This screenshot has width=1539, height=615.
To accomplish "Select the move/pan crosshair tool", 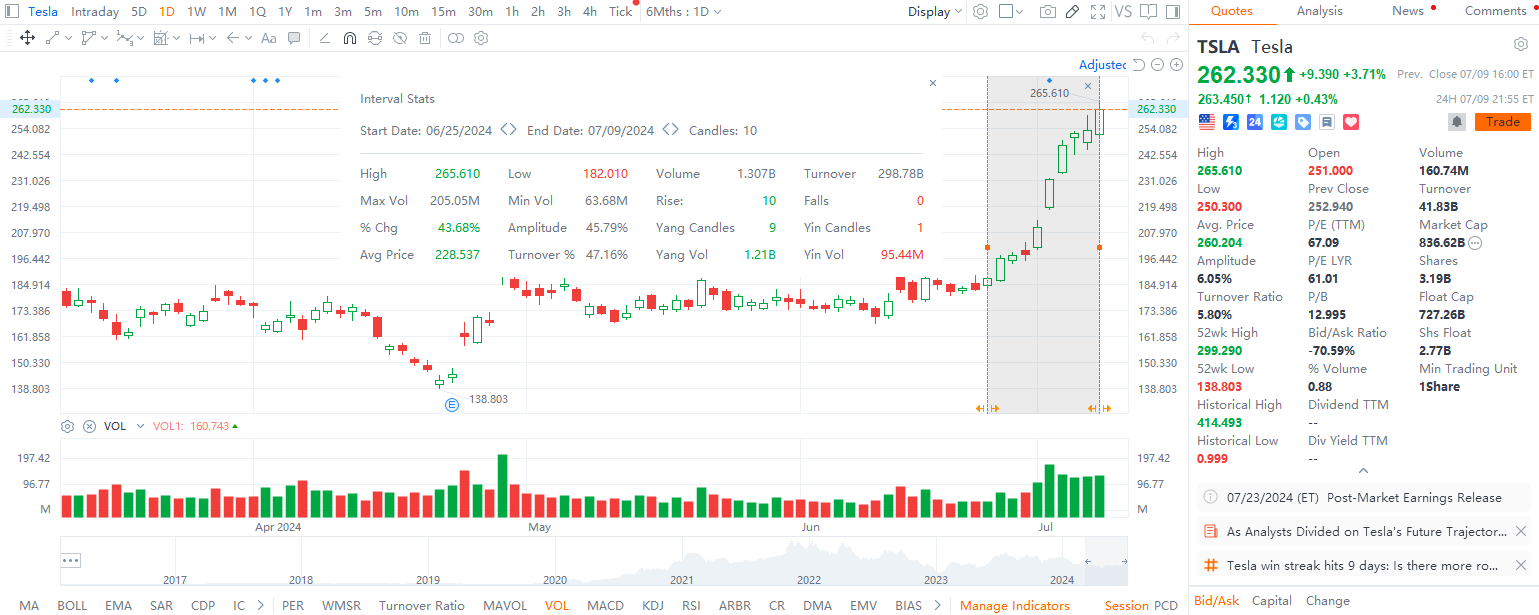I will (x=27, y=38).
